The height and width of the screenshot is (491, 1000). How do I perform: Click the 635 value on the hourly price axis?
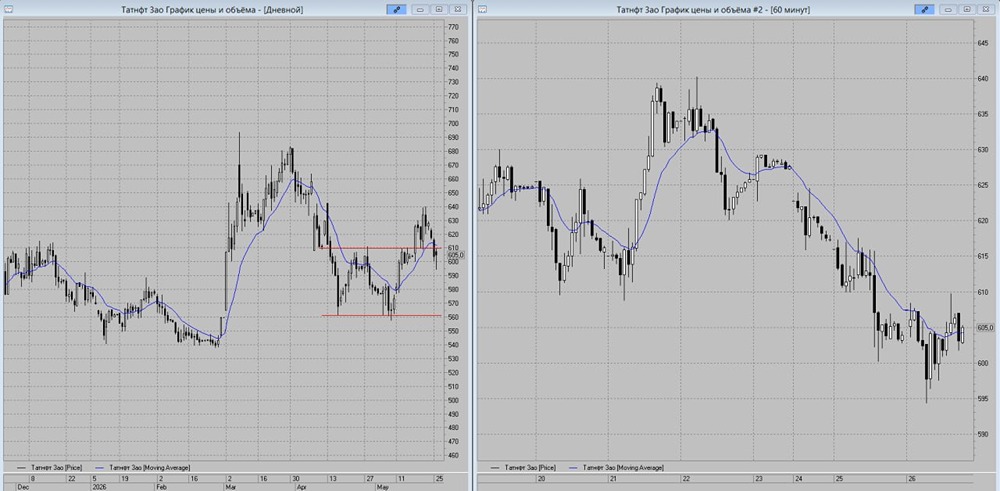point(982,114)
